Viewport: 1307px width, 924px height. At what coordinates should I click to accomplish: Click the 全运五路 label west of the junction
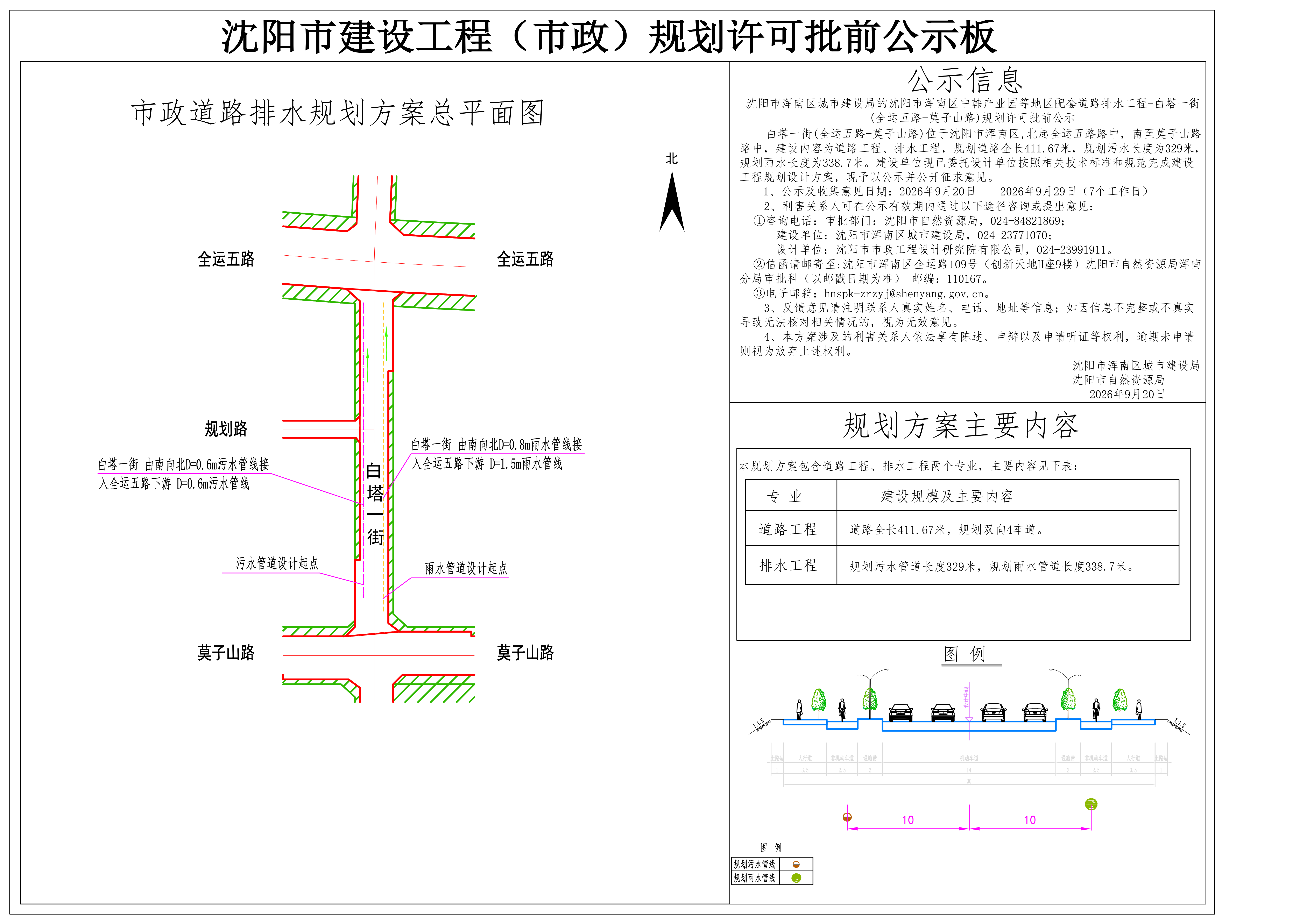226,259
